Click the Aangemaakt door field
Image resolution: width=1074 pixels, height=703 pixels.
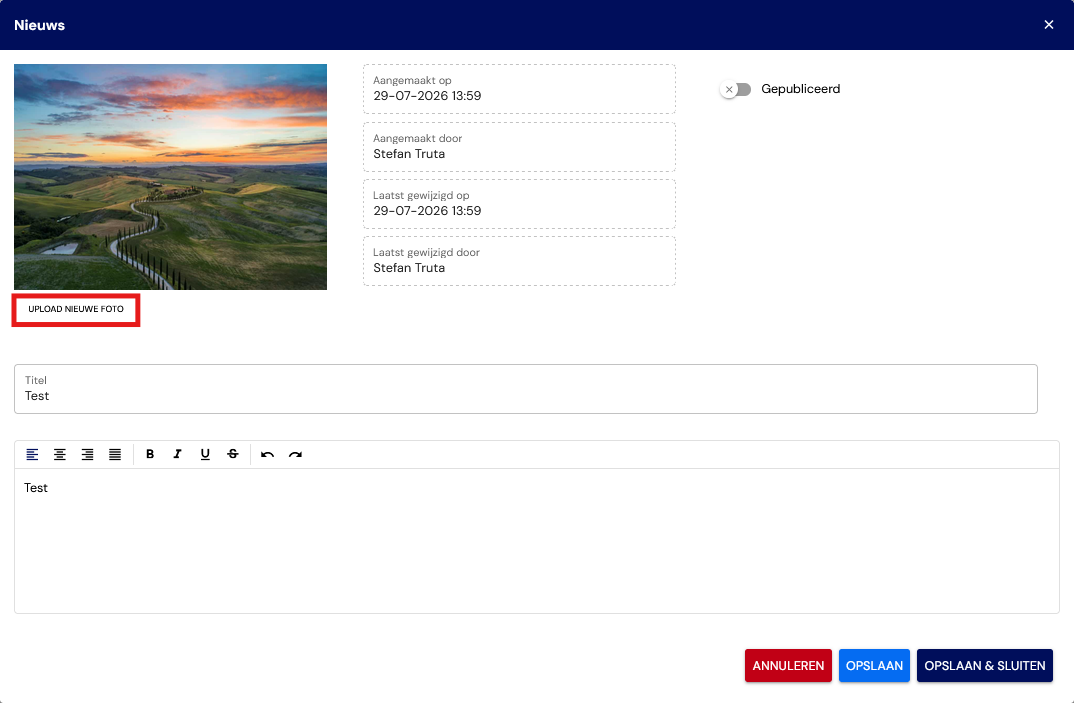point(519,147)
